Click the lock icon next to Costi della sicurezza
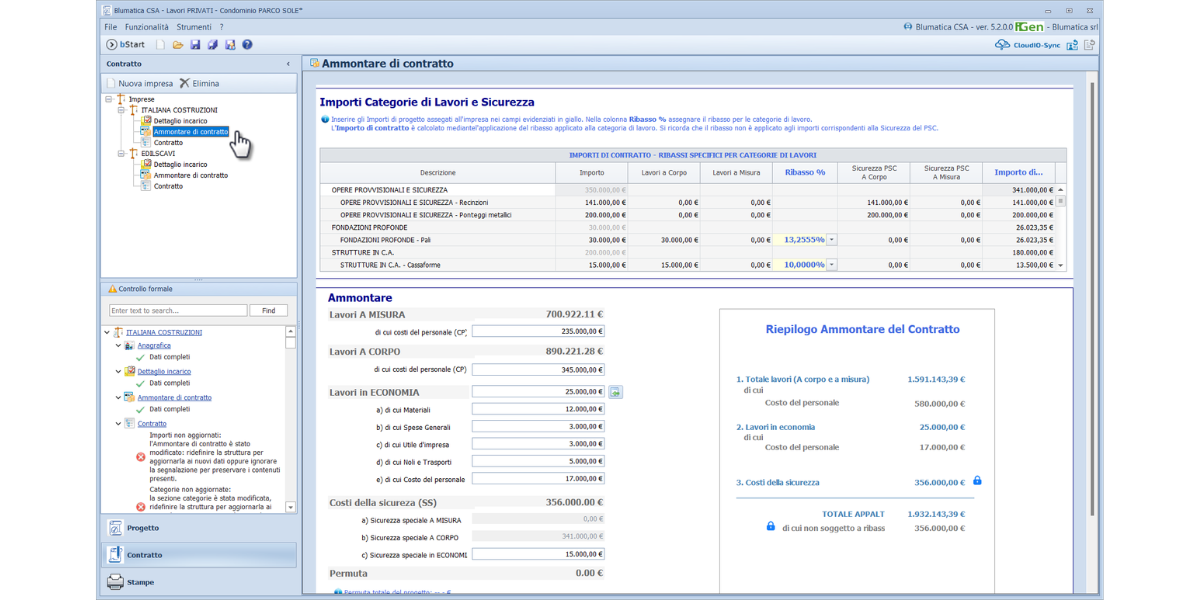Screen dimensions: 1200x600 tap(977, 481)
